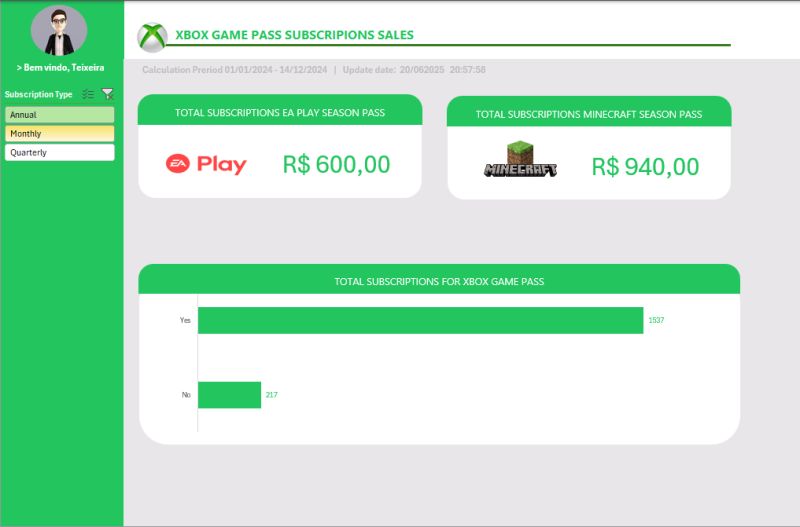Screen dimensions: 800x527
Task: Click the EA Play logo
Action: [206, 164]
